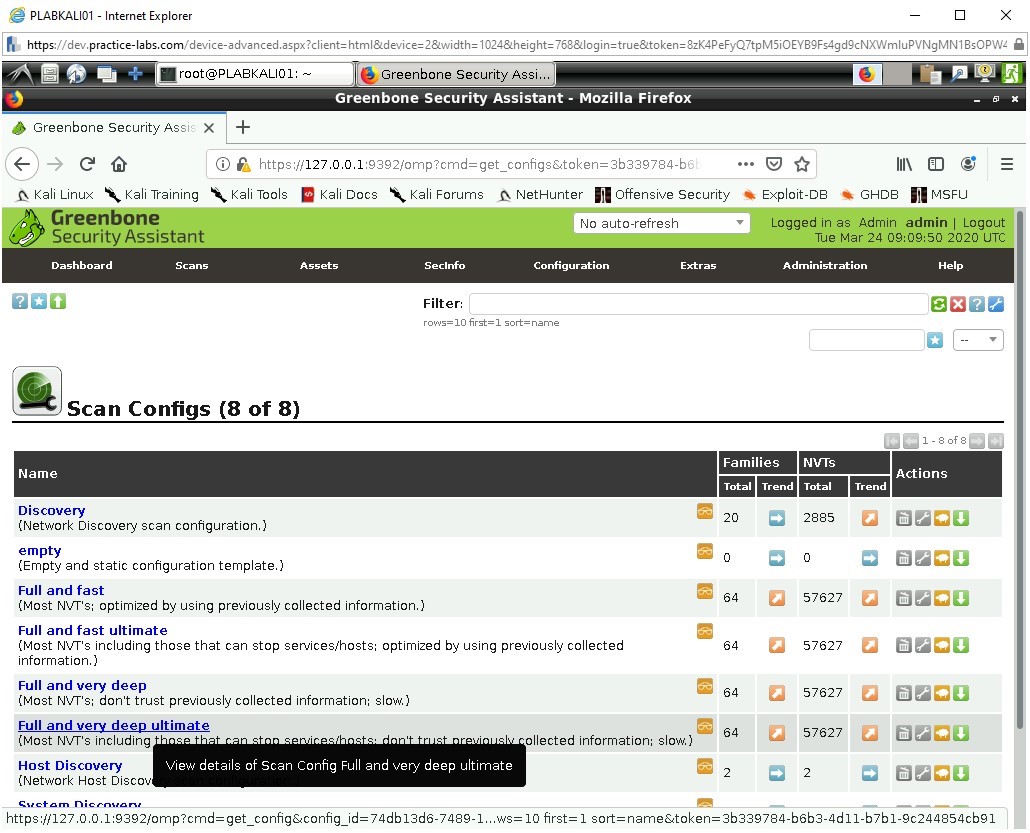The width and height of the screenshot is (1030, 833).
Task: Open help for Scan Configs page
Action: coord(19,301)
